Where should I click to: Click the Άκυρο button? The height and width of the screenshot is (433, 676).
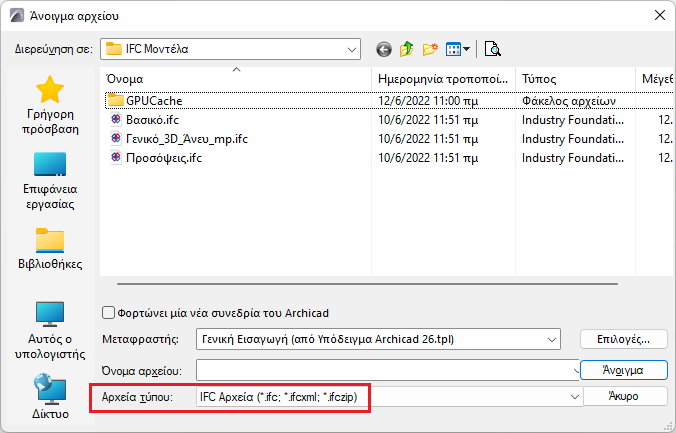click(x=625, y=396)
